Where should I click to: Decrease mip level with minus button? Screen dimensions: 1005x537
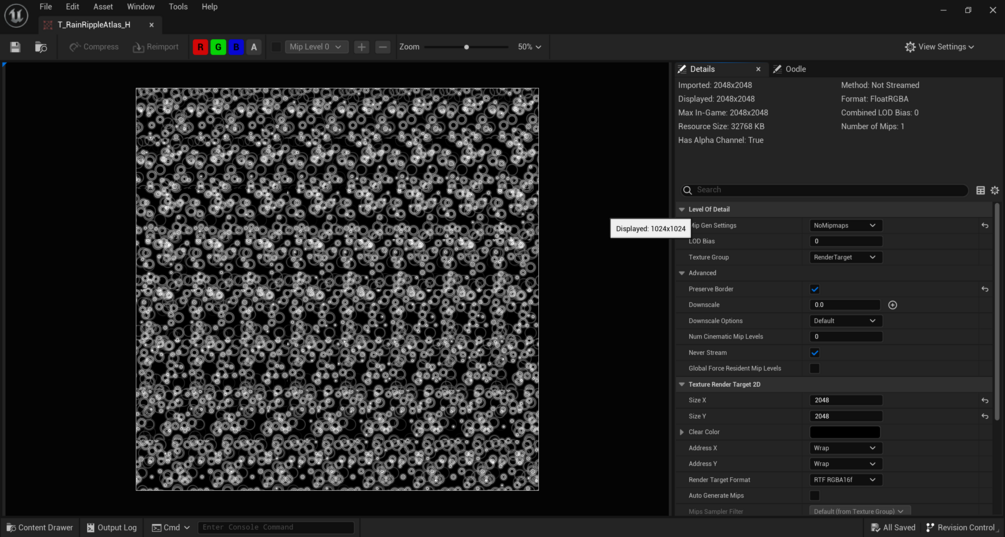(383, 47)
